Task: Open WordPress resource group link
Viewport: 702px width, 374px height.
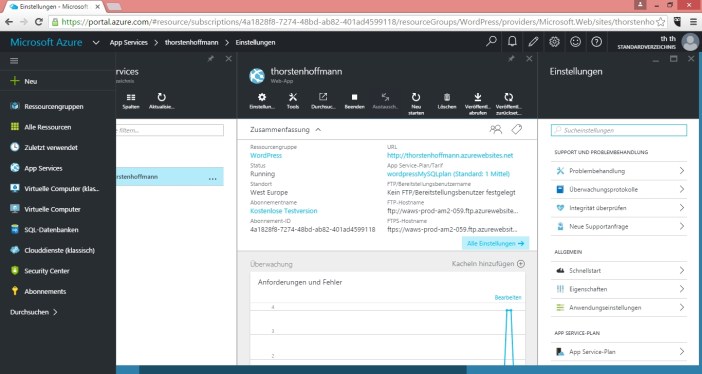Action: 266,155
